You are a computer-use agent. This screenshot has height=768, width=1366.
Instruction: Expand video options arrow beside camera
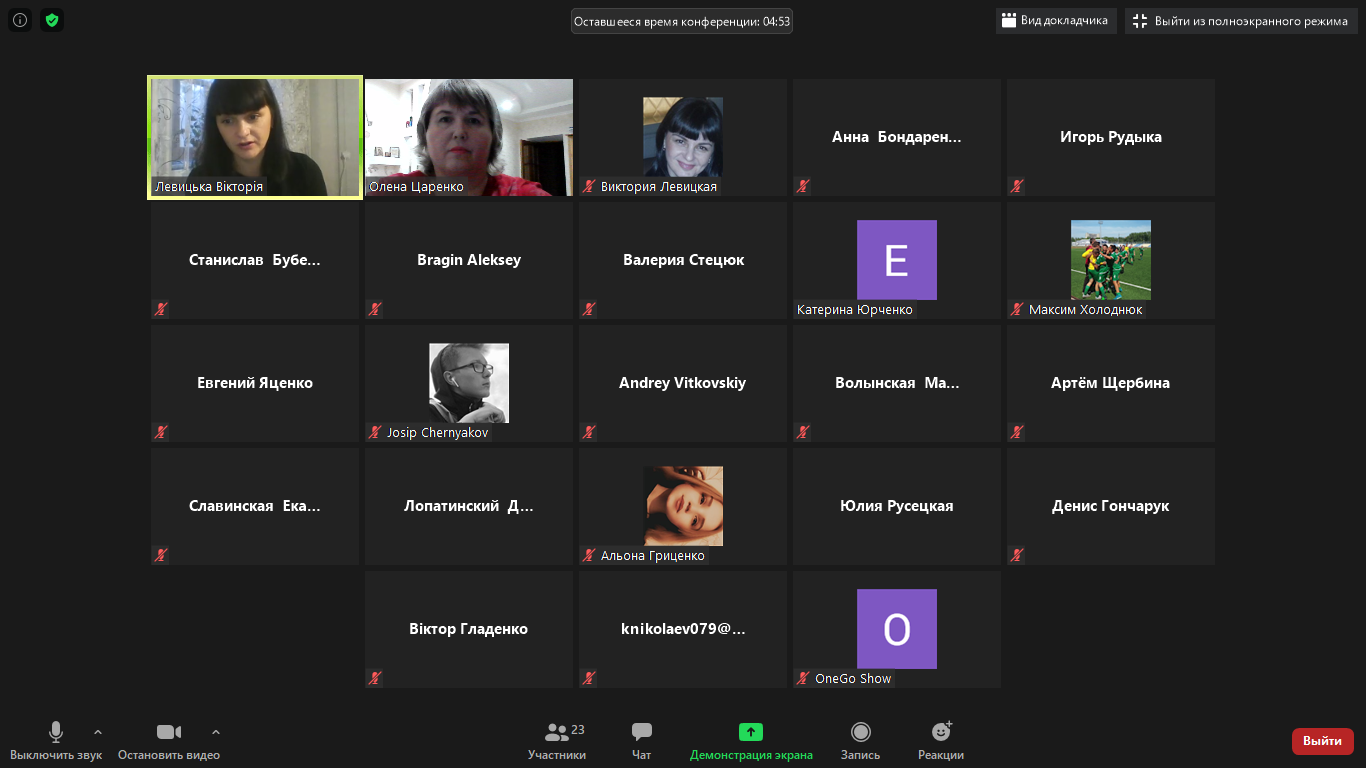(216, 732)
